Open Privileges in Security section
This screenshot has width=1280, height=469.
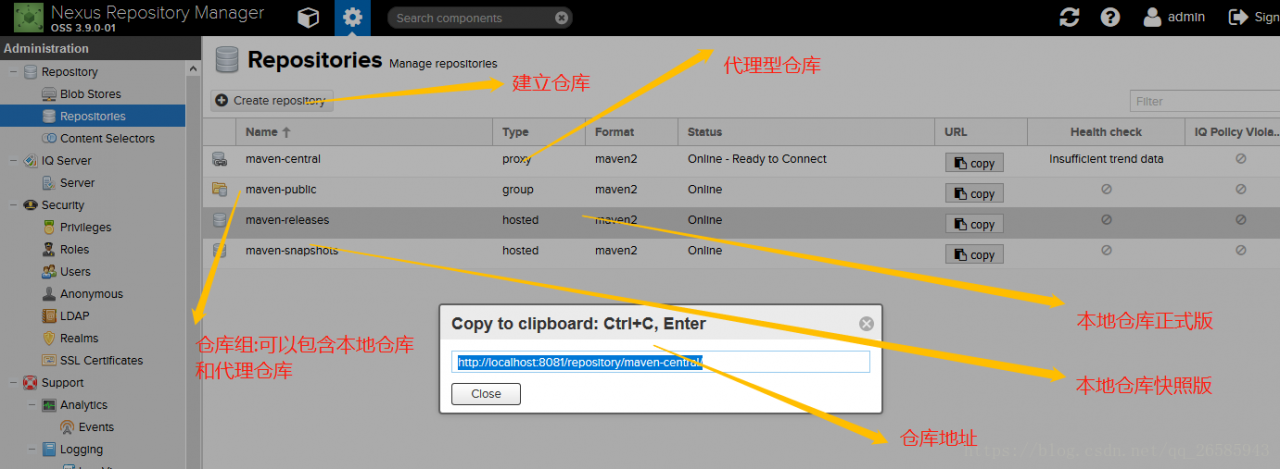pyautogui.click(x=85, y=227)
